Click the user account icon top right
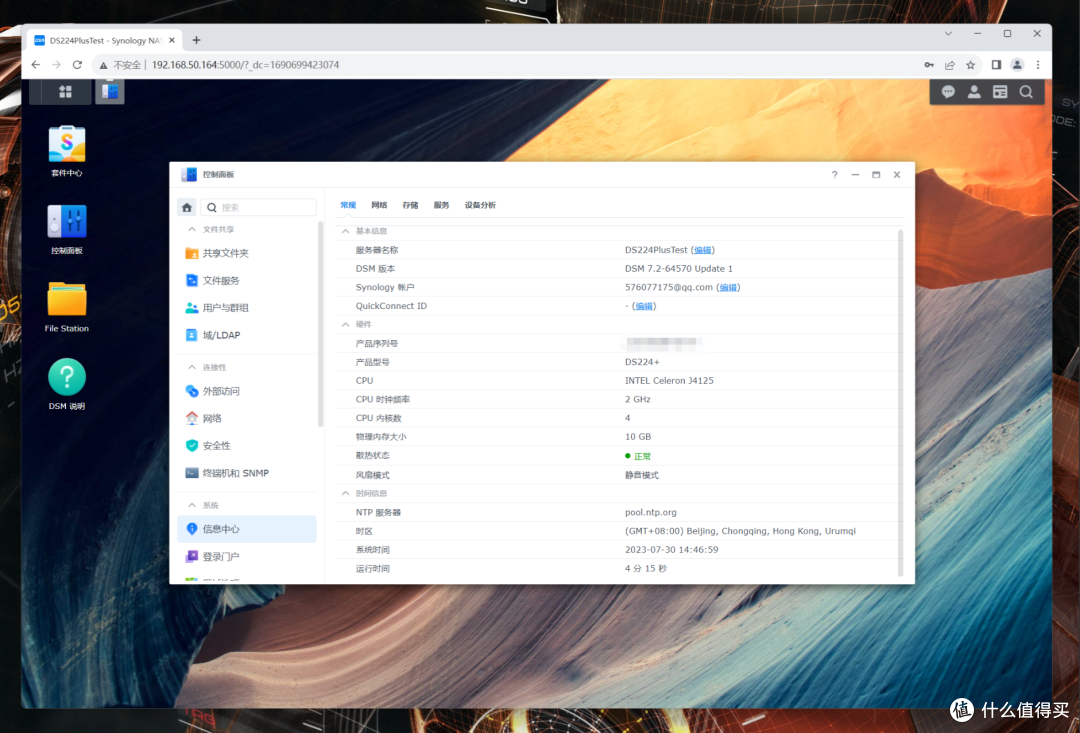Image resolution: width=1080 pixels, height=733 pixels. (x=973, y=91)
